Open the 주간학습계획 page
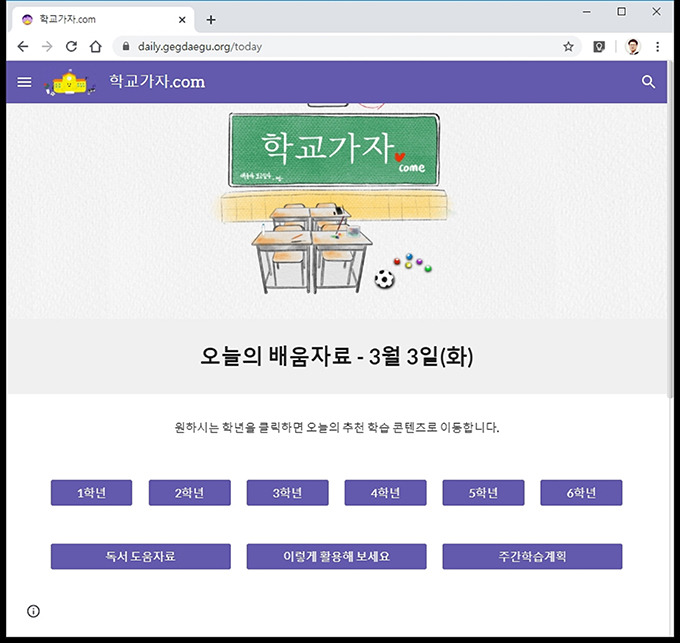 [x=533, y=556]
